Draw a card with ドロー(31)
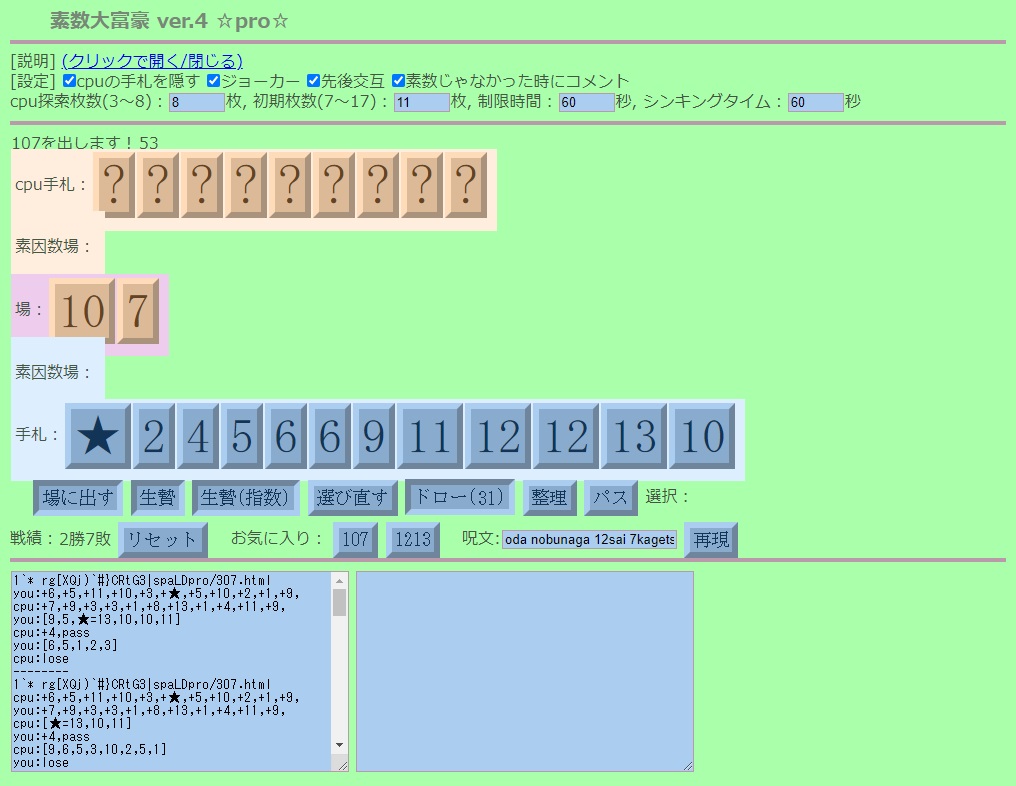The height and width of the screenshot is (786, 1016). pos(459,497)
